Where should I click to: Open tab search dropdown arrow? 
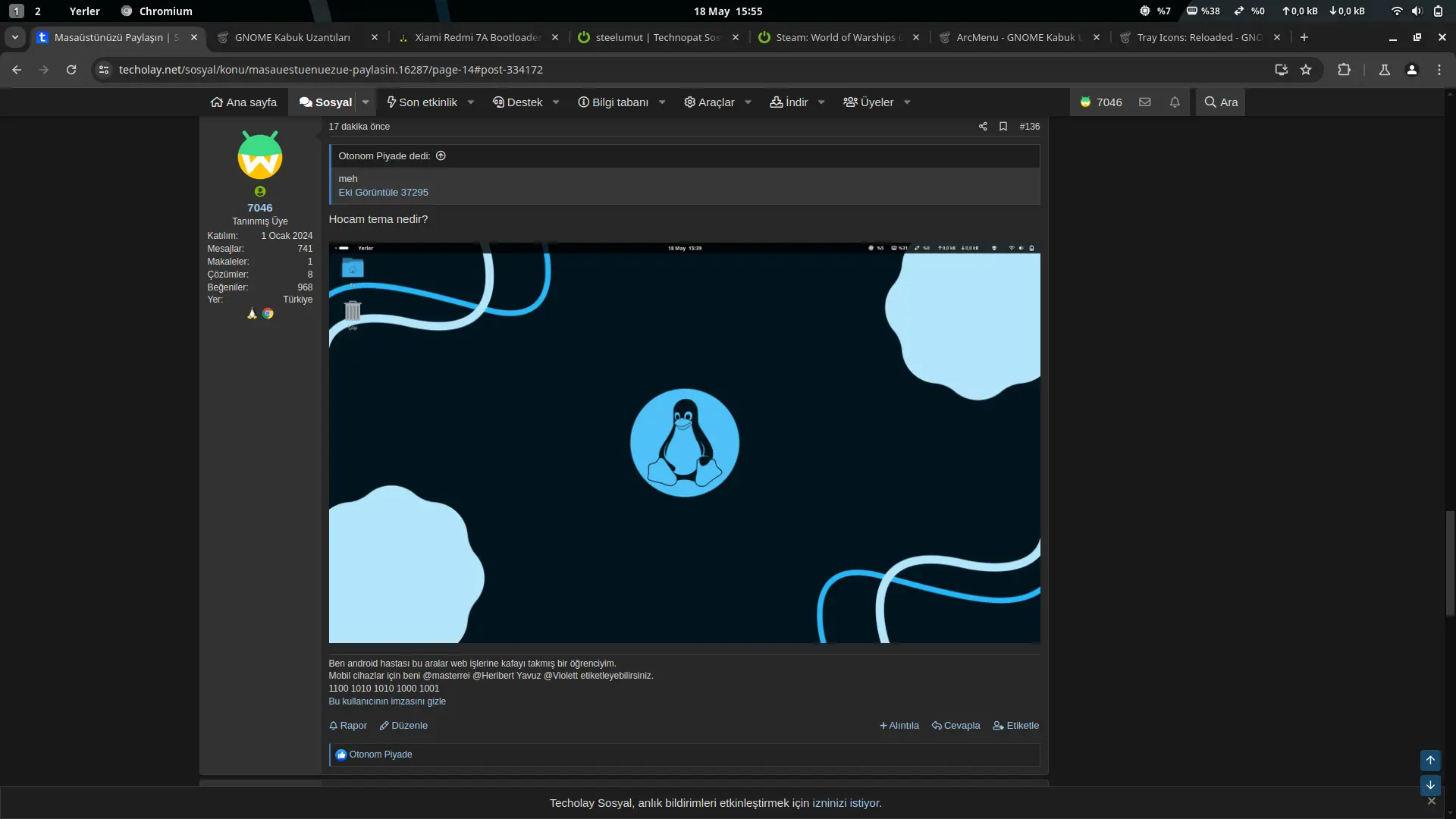point(14,37)
